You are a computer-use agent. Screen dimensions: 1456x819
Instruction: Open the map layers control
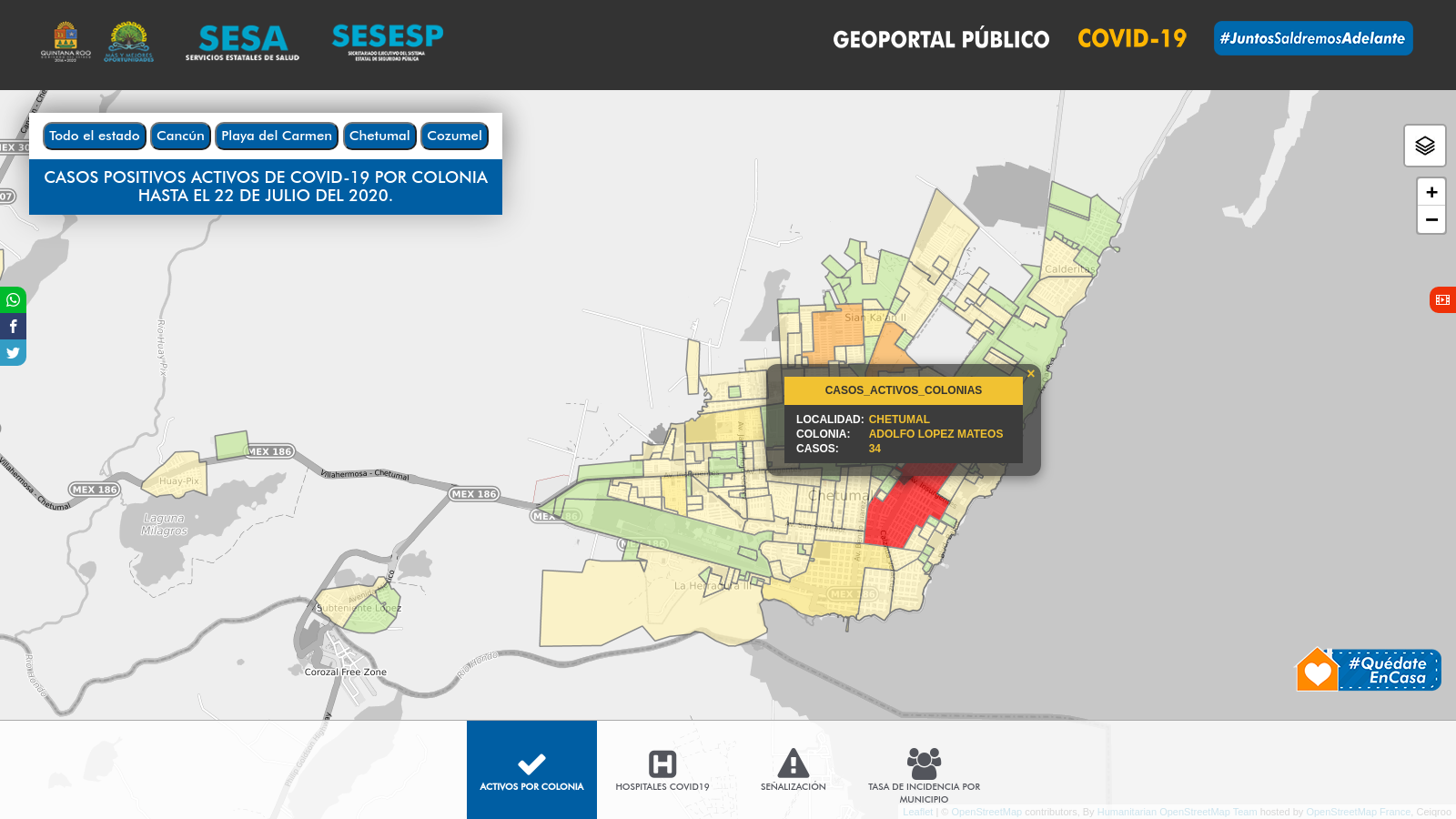pos(1424,146)
